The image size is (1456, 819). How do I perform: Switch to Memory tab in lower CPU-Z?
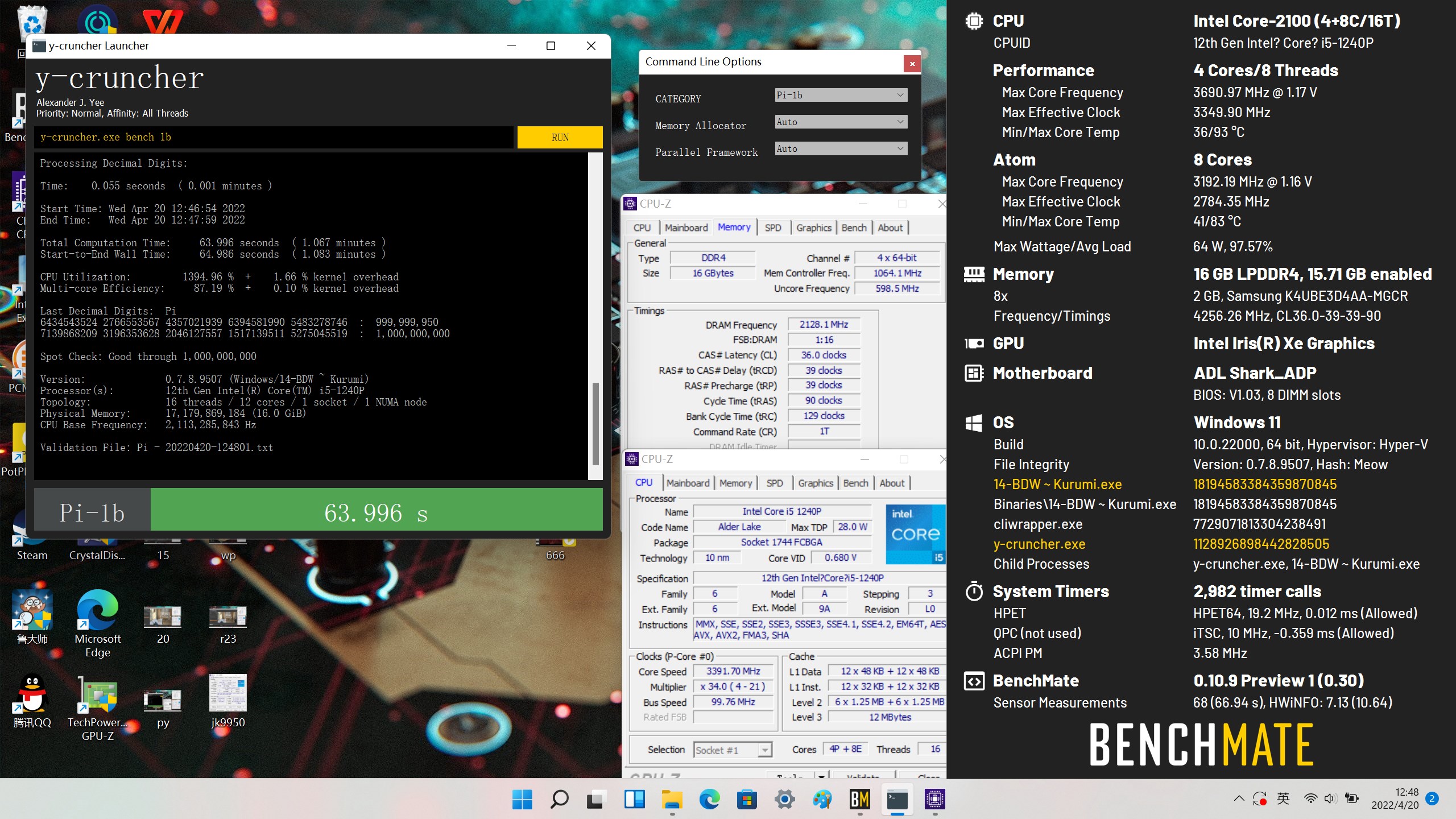coord(735,483)
